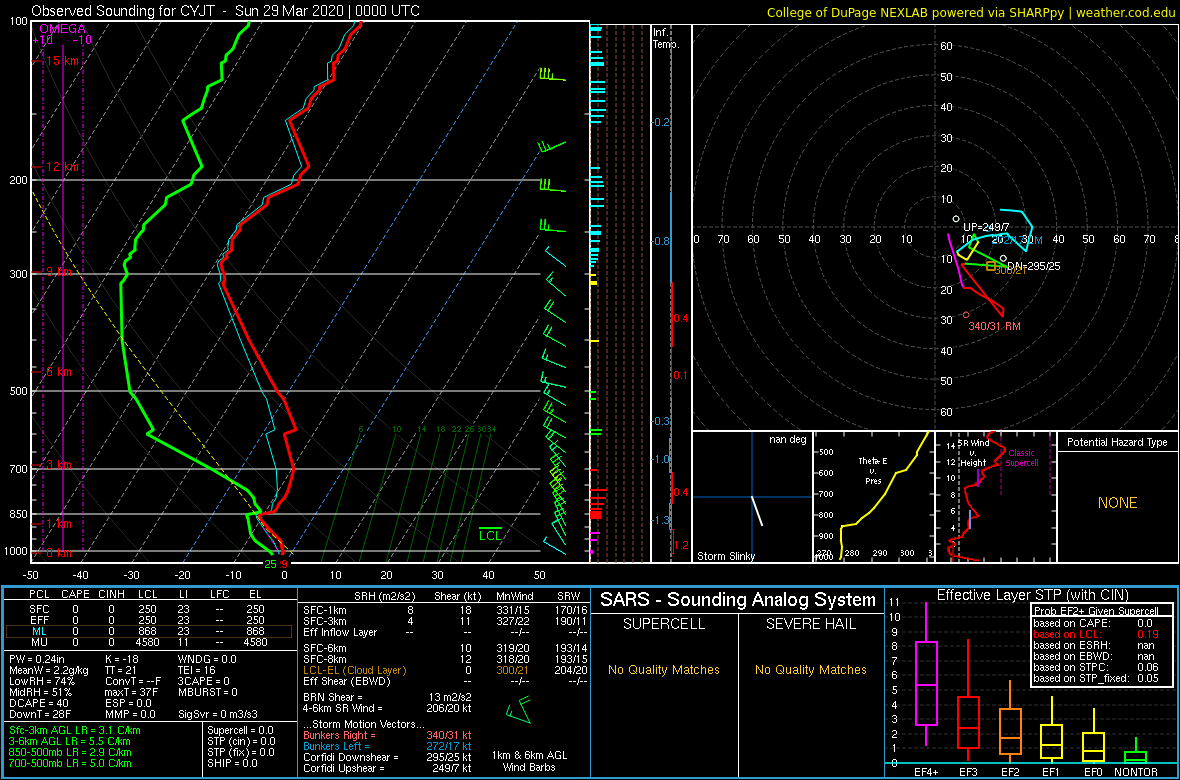Click the STP (cin) = 0.0 value
1180x780 pixels.
pos(240,742)
